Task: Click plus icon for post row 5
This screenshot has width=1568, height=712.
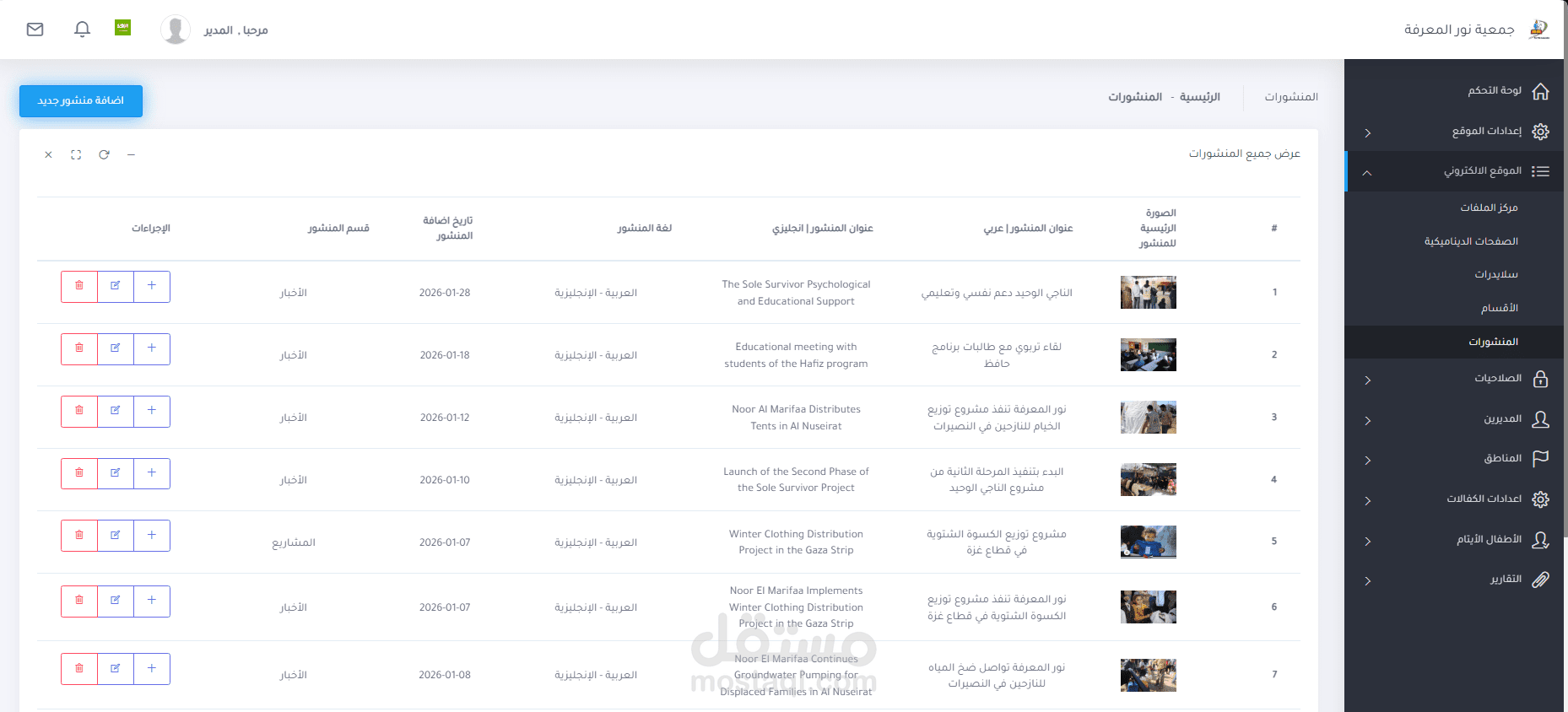Action: click(152, 536)
